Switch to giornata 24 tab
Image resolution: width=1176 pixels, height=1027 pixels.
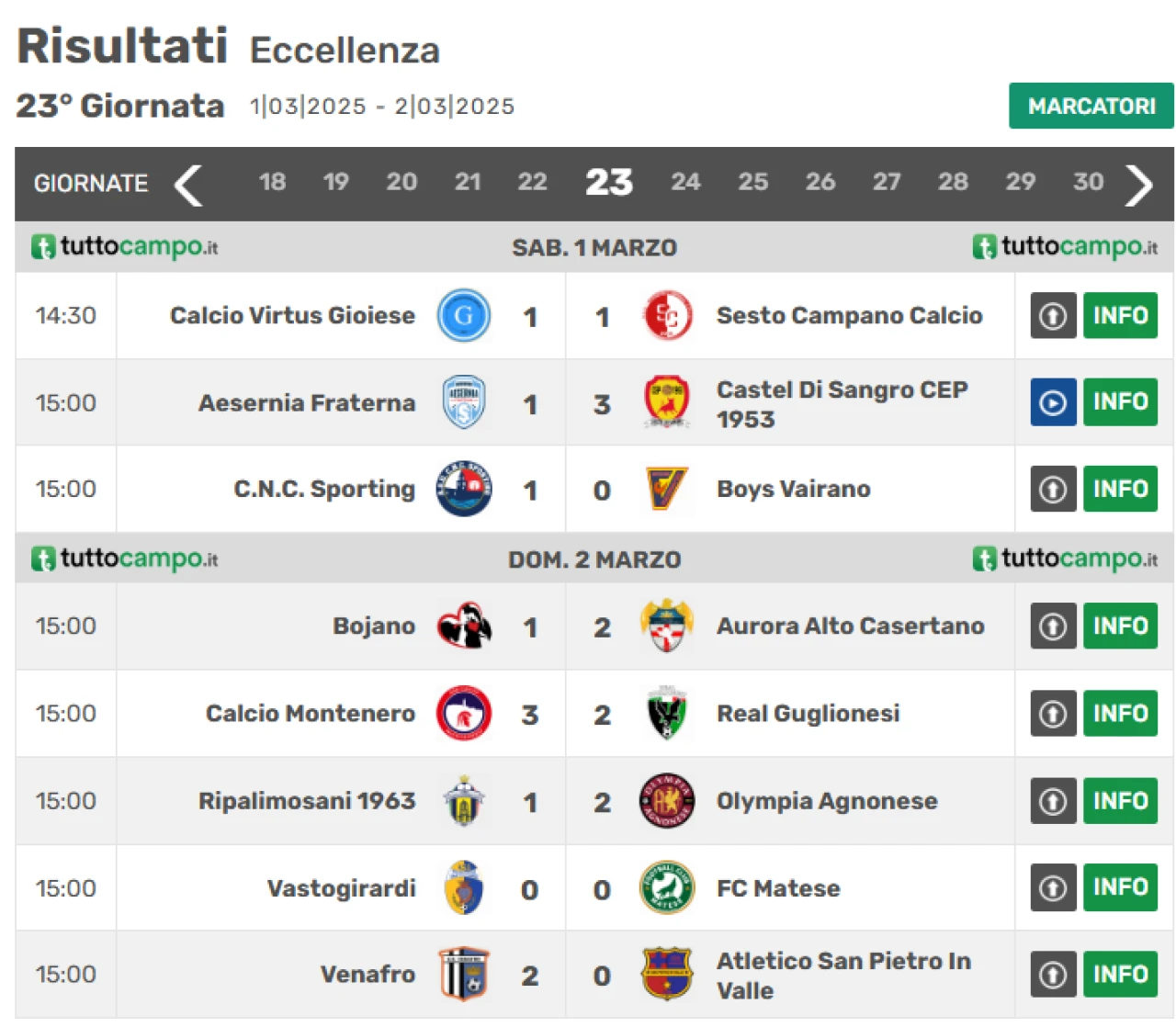point(685,182)
